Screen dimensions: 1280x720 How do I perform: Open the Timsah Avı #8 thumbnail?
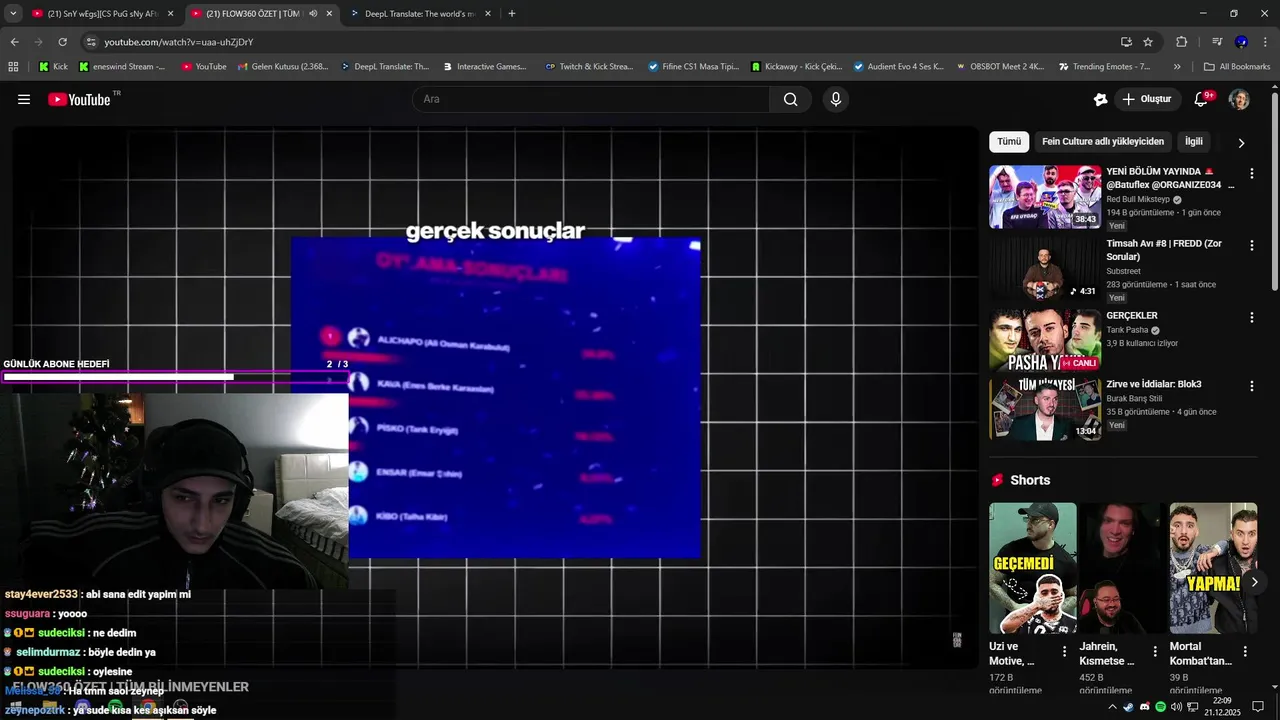click(1045, 269)
